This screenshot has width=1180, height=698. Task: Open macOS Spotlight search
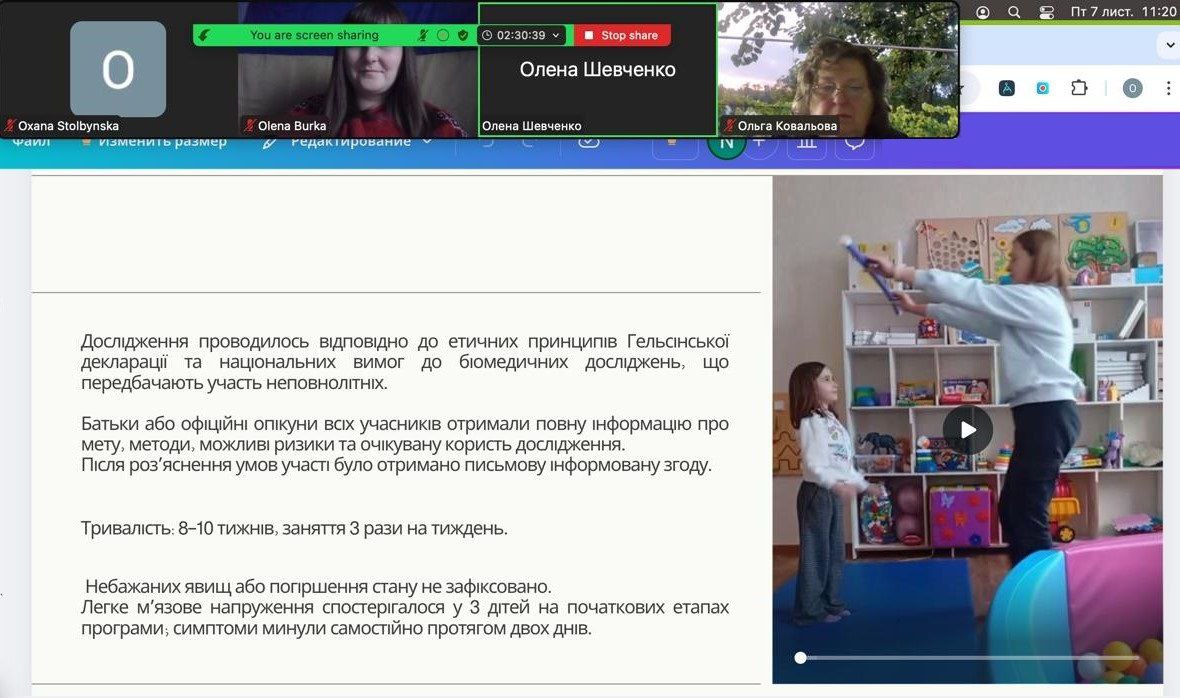point(1014,12)
